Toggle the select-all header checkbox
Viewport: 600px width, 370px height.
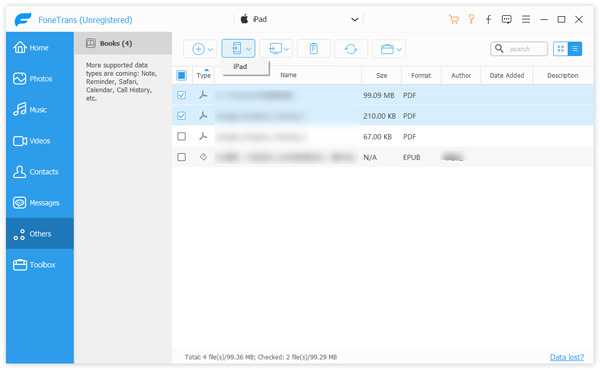182,75
